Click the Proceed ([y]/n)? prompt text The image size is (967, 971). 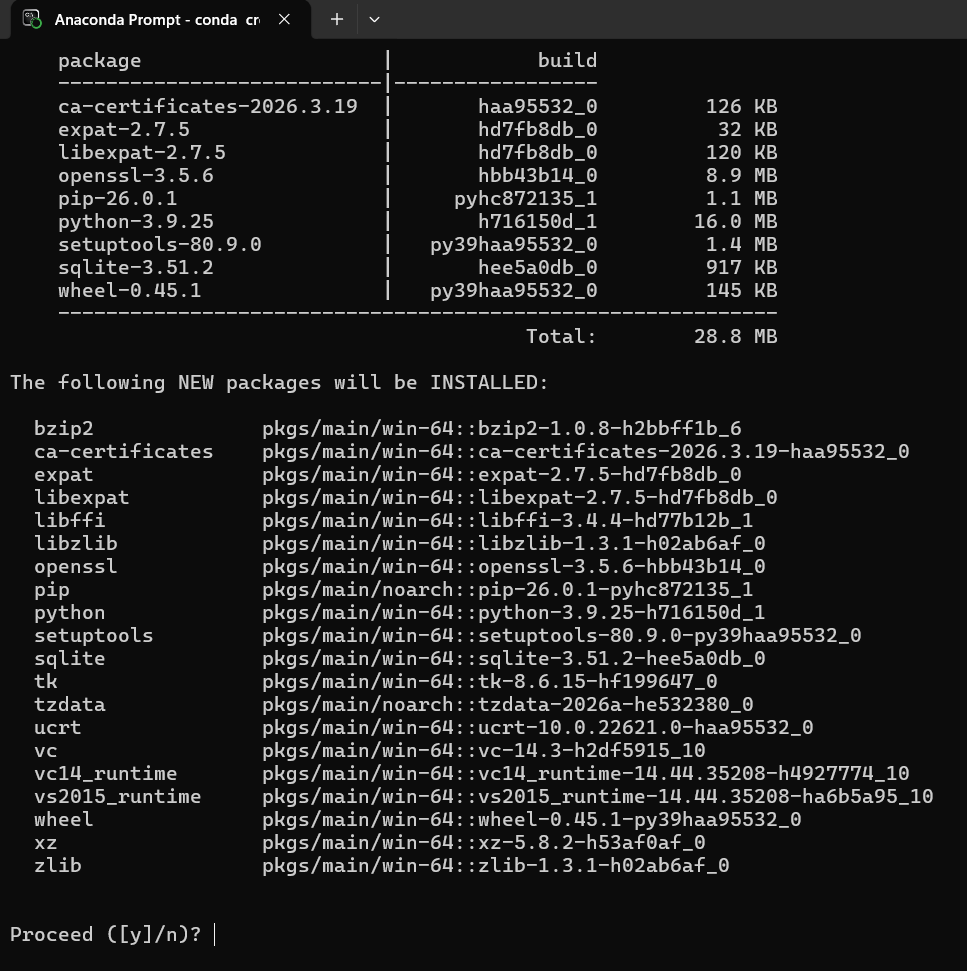point(105,935)
